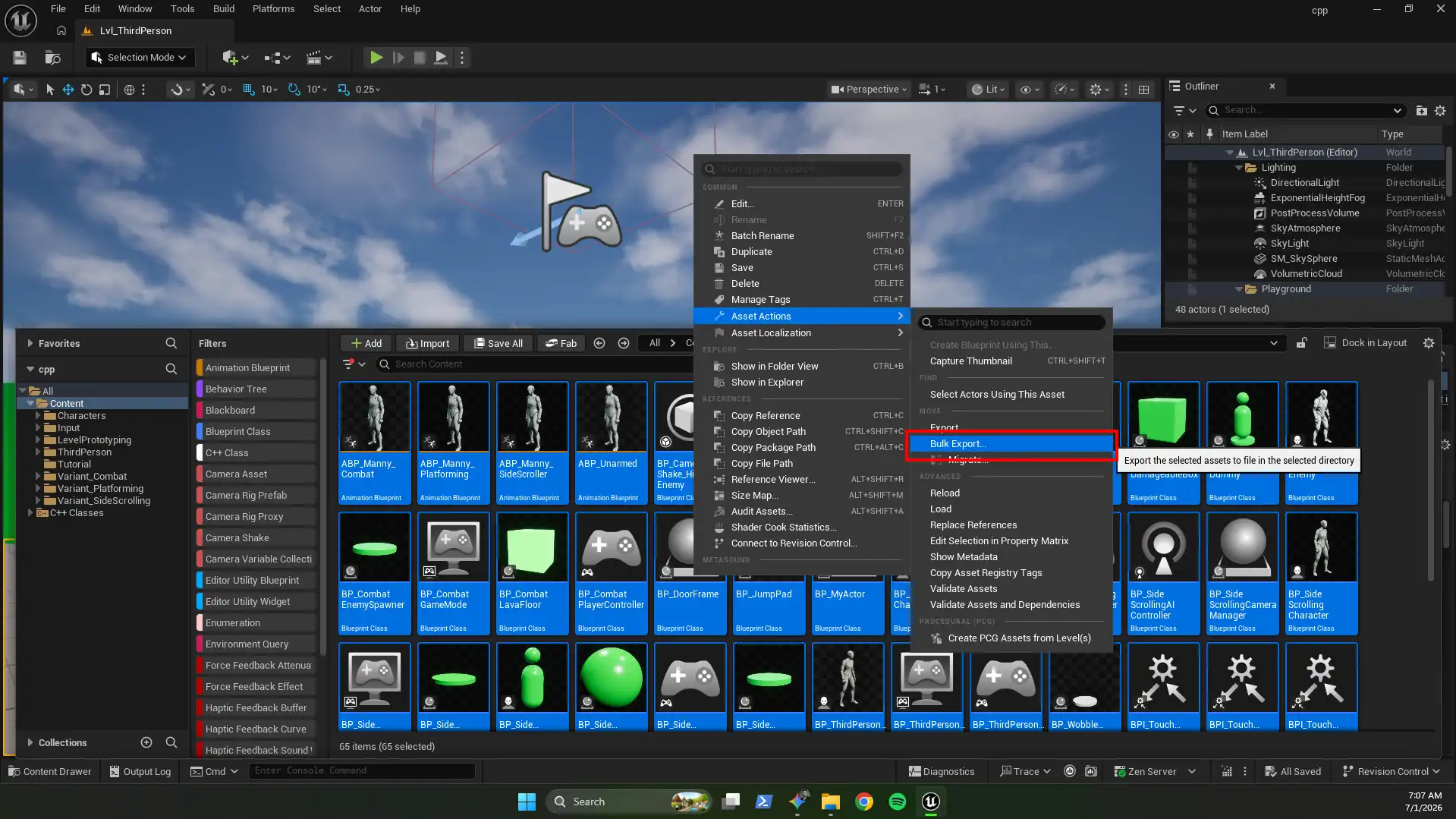The height and width of the screenshot is (819, 1456).
Task: Click the Save current level icon
Action: click(20, 58)
